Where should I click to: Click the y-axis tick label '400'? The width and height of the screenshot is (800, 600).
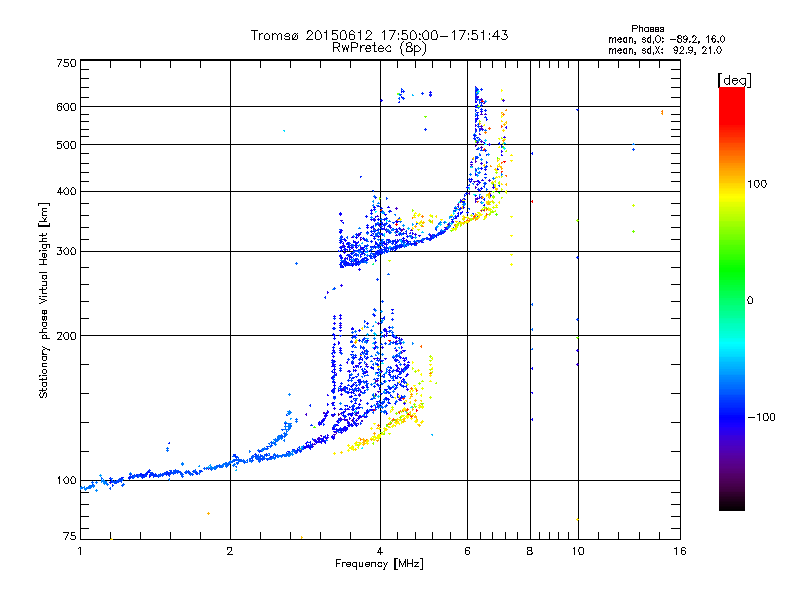pos(66,191)
